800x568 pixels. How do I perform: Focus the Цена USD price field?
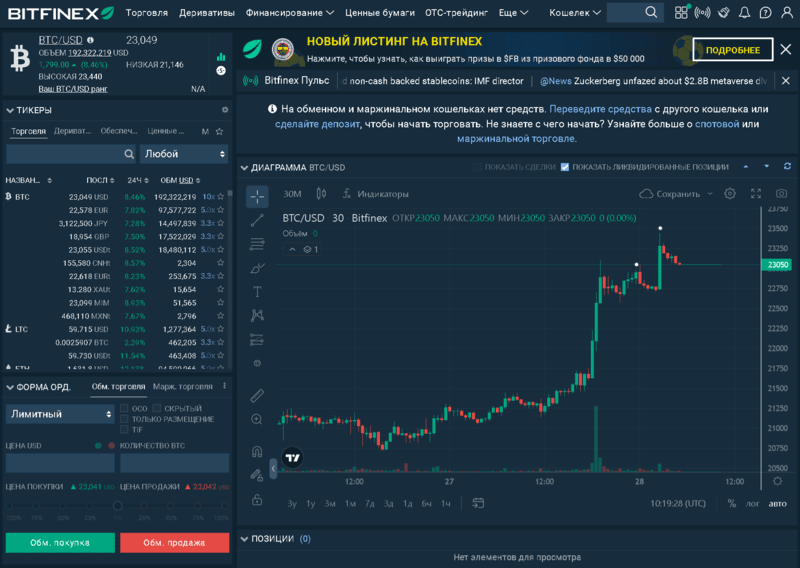click(60, 463)
